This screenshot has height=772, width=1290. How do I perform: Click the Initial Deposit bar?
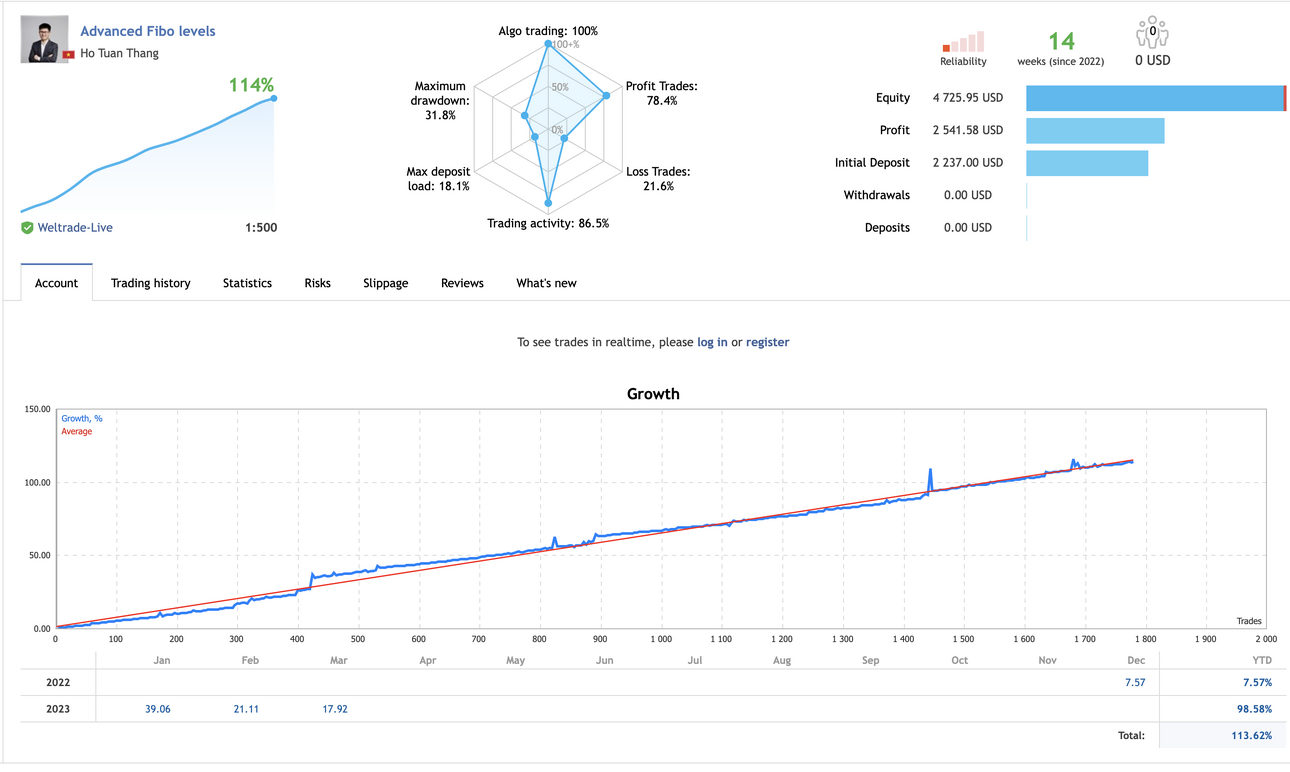click(x=1087, y=163)
